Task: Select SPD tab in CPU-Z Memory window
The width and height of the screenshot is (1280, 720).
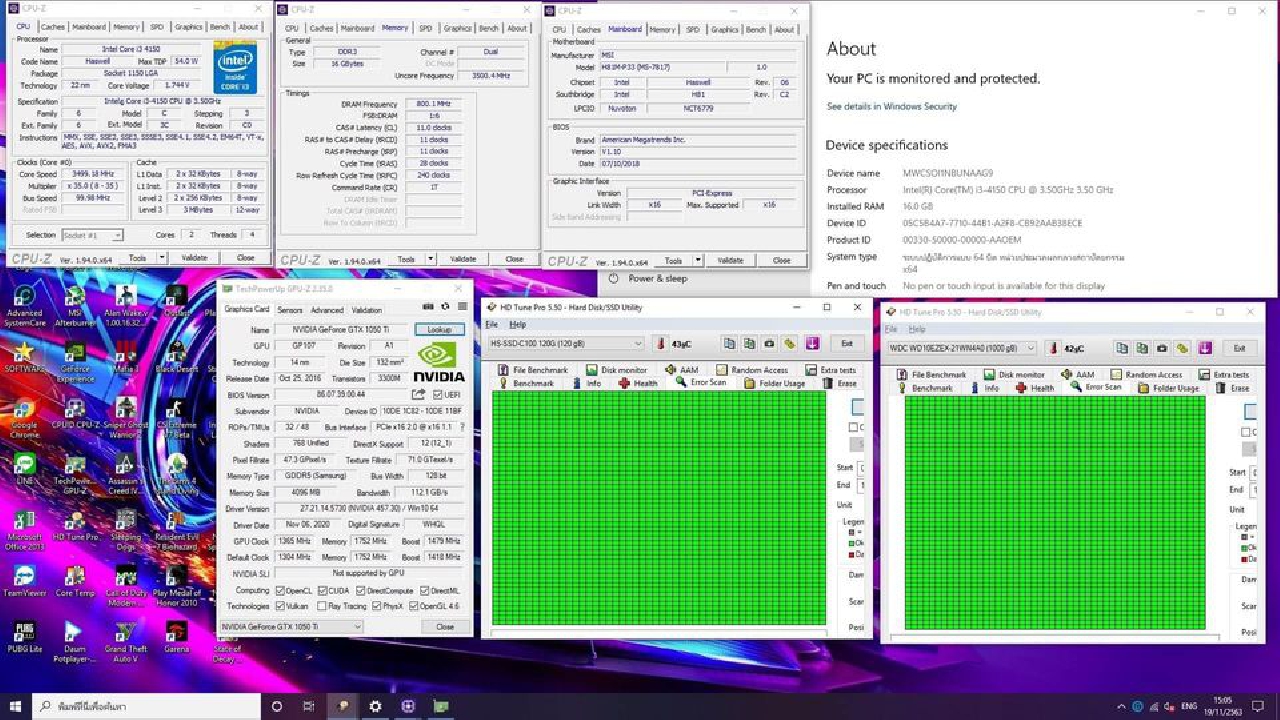Action: pyautogui.click(x=426, y=28)
